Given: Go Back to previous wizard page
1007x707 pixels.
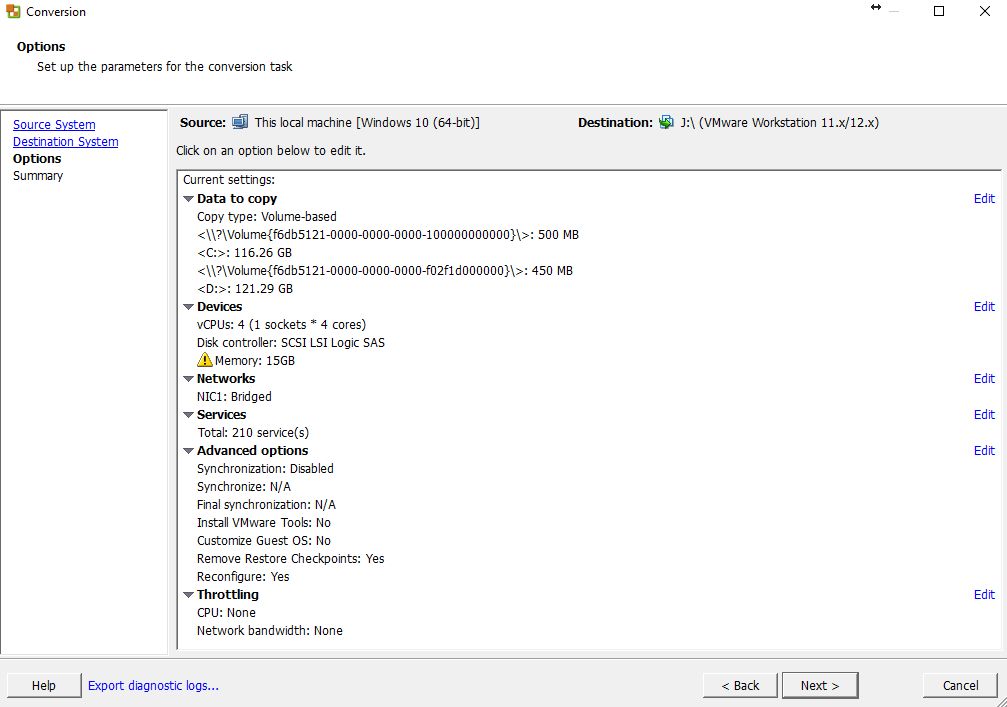Looking at the screenshot, I should coord(740,685).
